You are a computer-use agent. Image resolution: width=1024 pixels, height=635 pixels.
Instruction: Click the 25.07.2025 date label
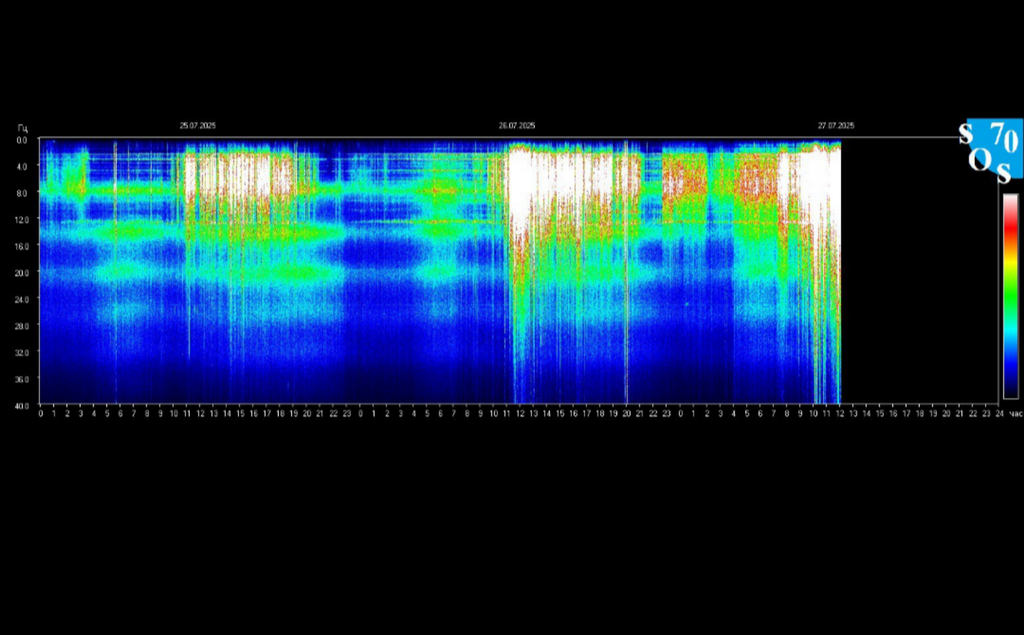198,126
